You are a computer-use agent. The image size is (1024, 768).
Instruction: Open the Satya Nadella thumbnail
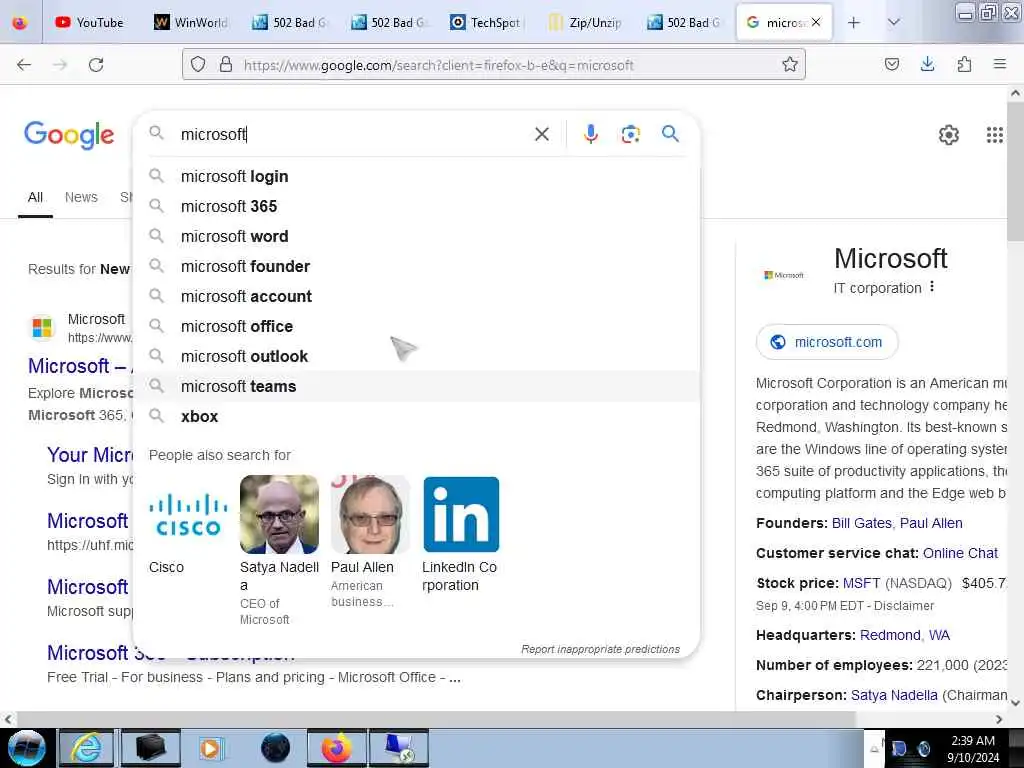pos(280,515)
